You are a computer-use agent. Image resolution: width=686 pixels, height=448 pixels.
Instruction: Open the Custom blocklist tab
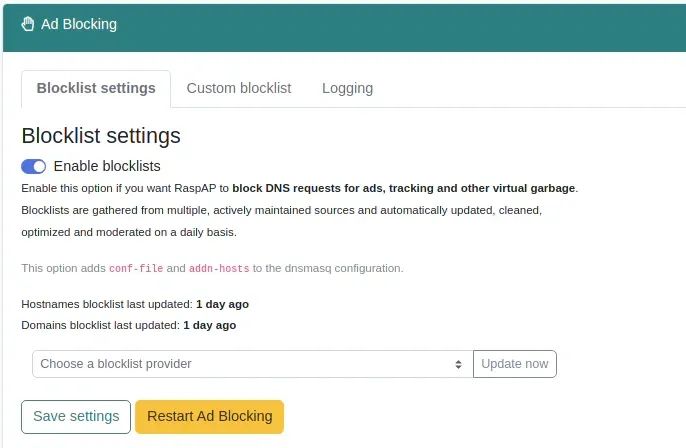pos(239,88)
